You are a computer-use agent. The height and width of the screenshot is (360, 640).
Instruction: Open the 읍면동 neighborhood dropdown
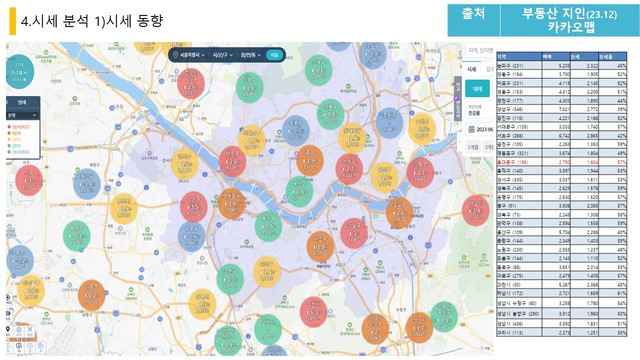click(251, 55)
